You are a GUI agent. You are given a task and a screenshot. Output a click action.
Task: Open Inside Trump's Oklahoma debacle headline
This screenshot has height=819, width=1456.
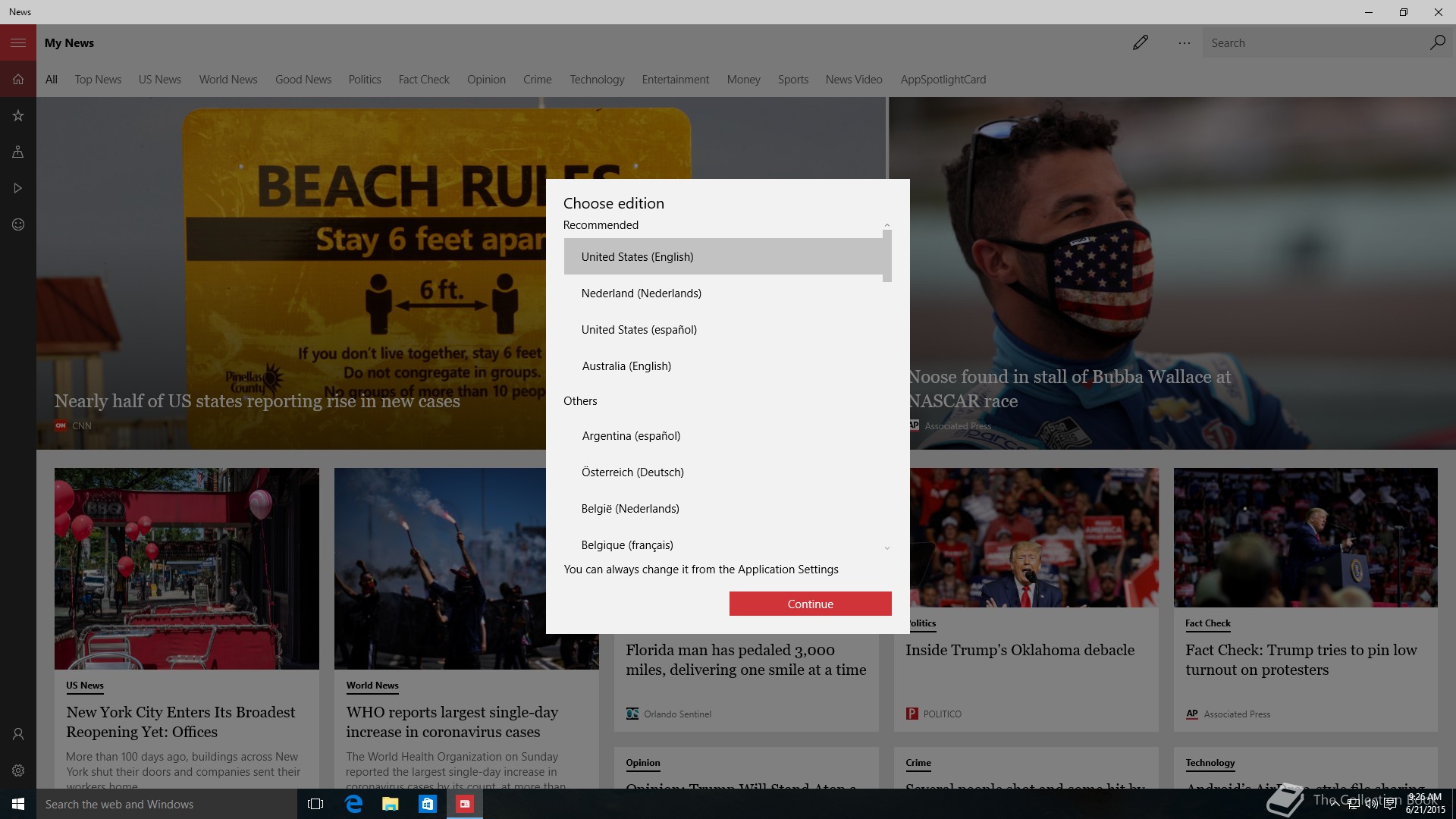click(x=1020, y=650)
